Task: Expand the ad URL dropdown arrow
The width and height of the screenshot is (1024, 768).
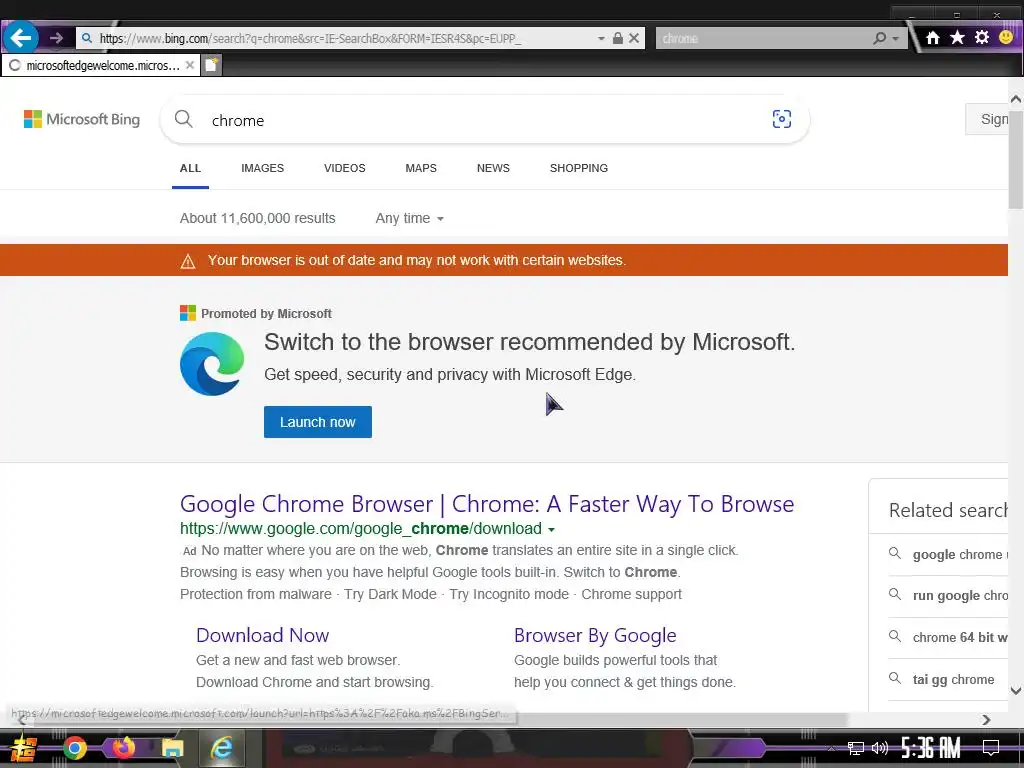Action: coord(551,530)
